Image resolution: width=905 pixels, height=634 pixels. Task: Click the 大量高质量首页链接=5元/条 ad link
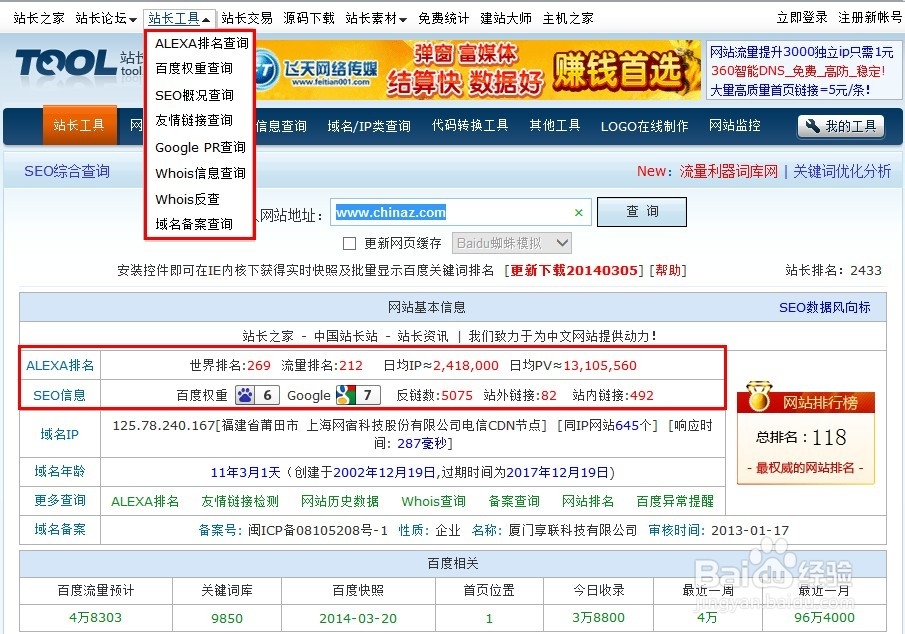(x=790, y=90)
